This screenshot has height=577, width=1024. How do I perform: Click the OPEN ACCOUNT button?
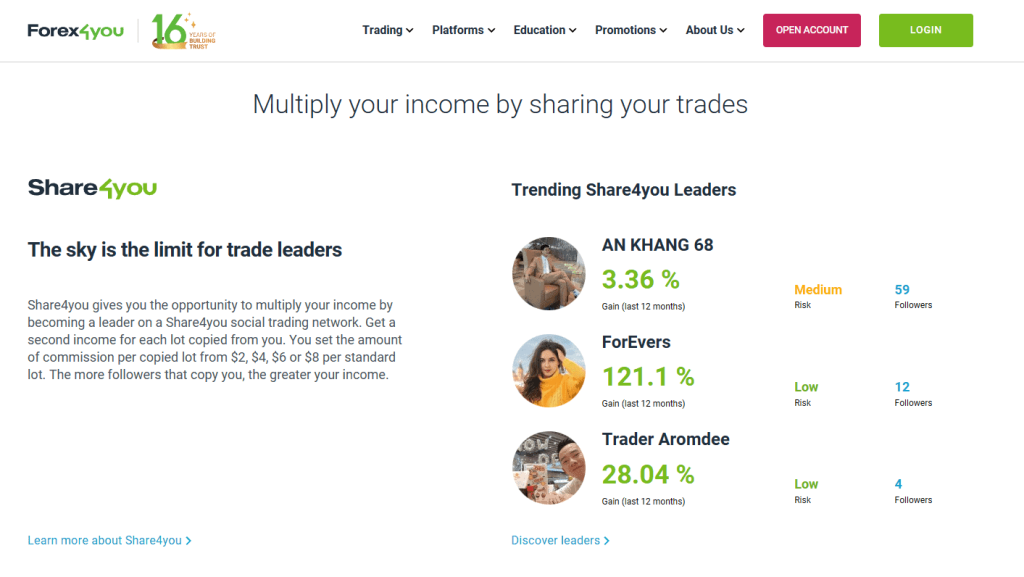[812, 30]
